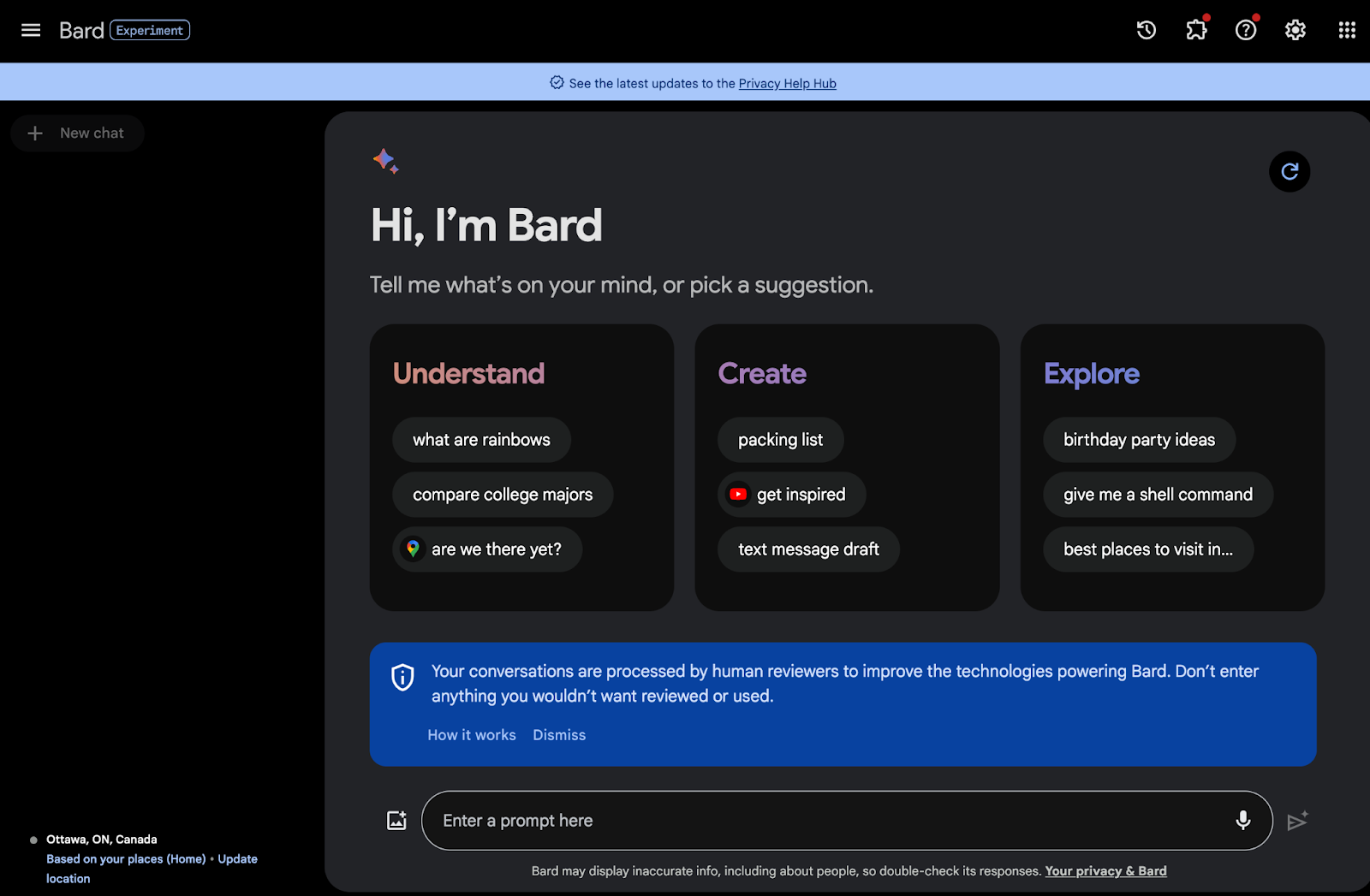Select 'birthday party ideas' suggestion

tap(1139, 439)
